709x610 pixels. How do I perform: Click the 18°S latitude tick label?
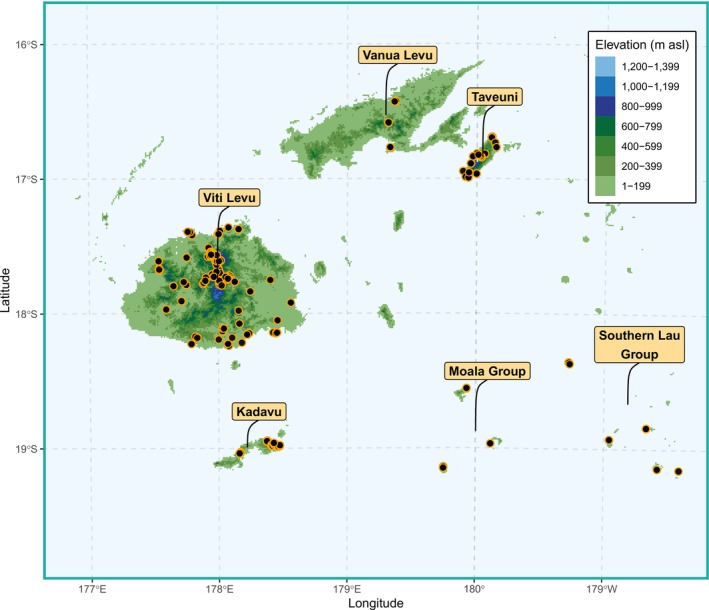[27, 314]
